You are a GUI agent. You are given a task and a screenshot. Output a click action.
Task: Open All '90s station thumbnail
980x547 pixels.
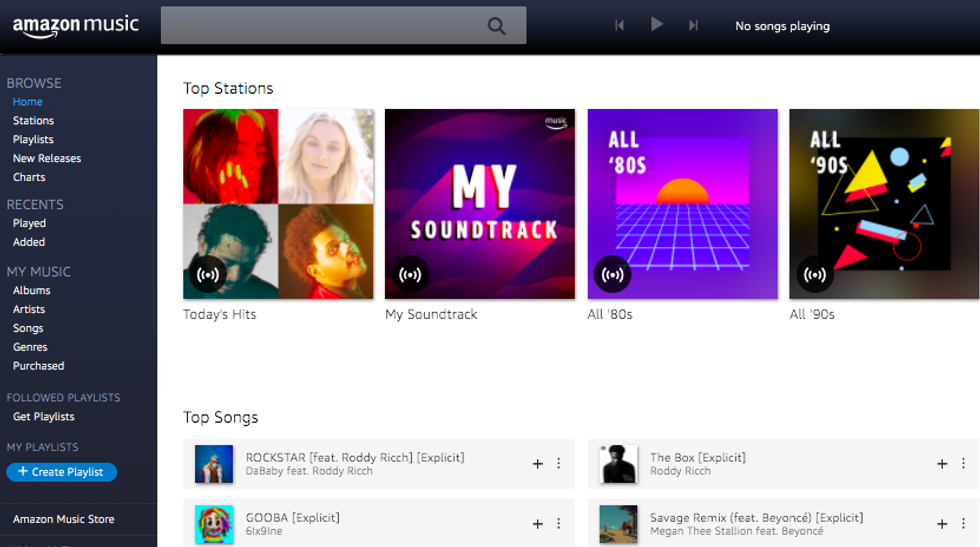point(884,204)
